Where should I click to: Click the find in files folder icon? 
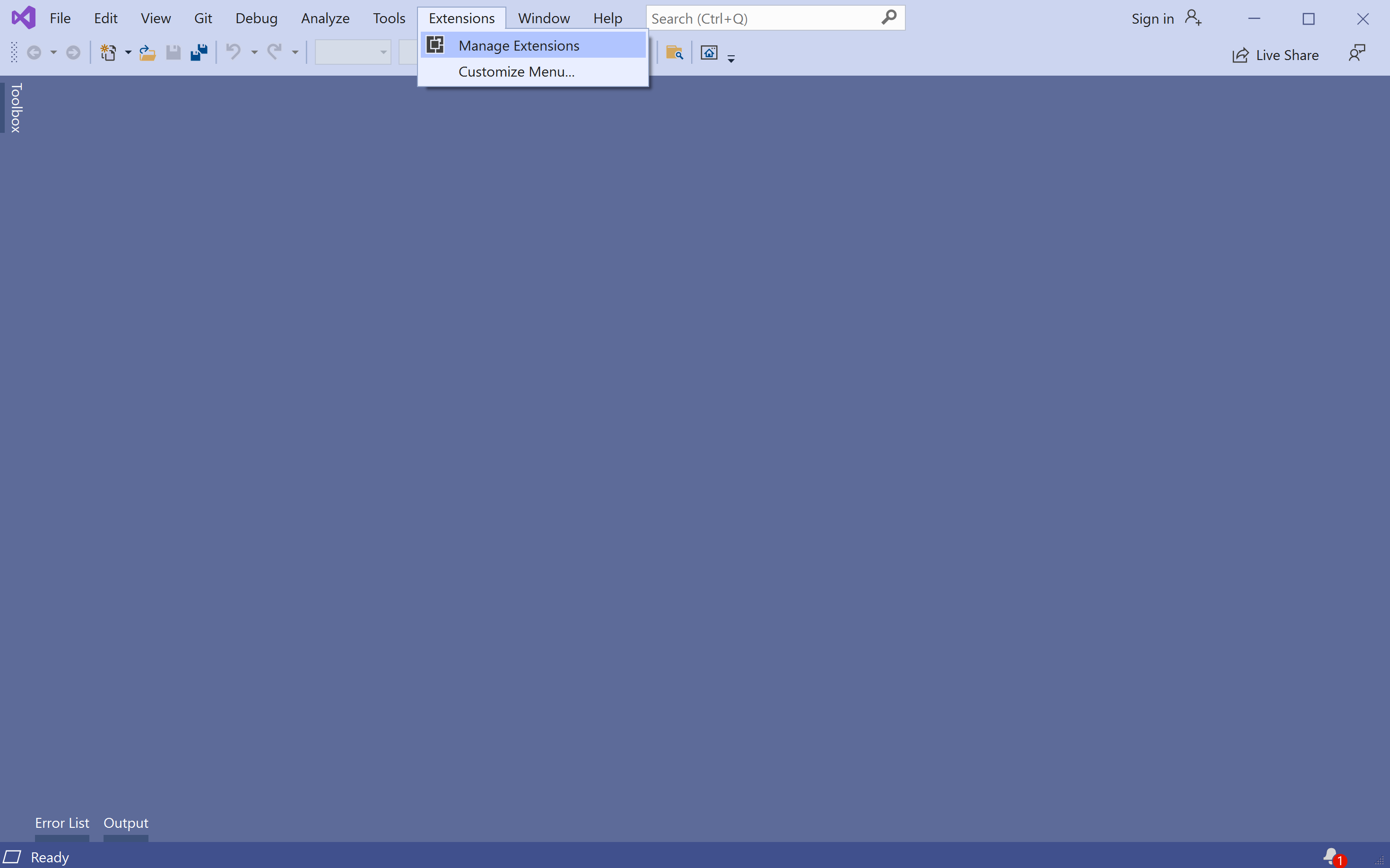675,53
